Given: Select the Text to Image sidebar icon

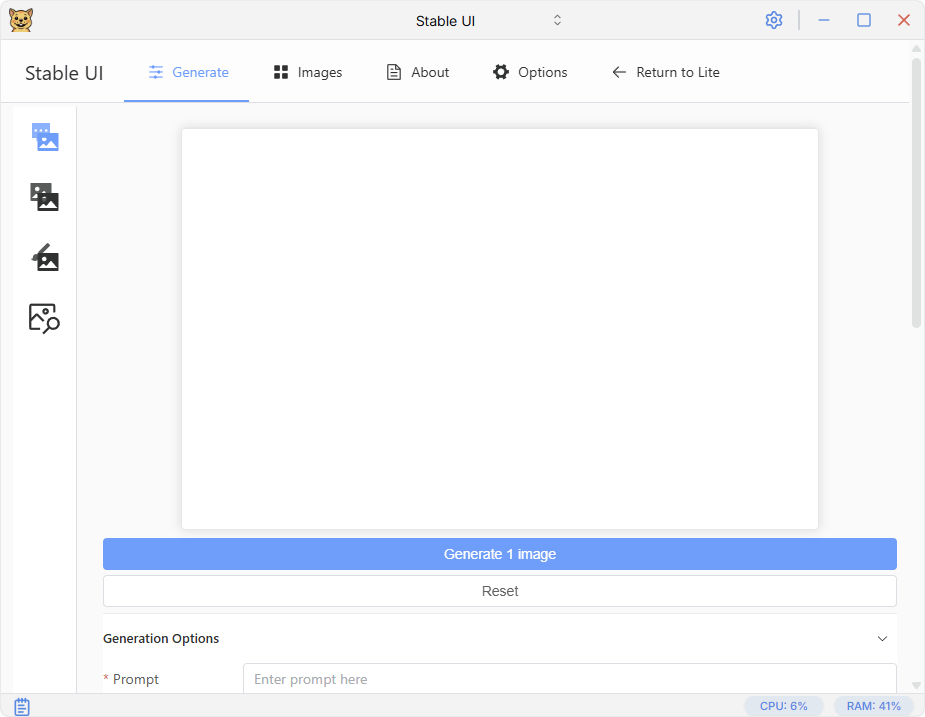Looking at the screenshot, I should (x=45, y=137).
